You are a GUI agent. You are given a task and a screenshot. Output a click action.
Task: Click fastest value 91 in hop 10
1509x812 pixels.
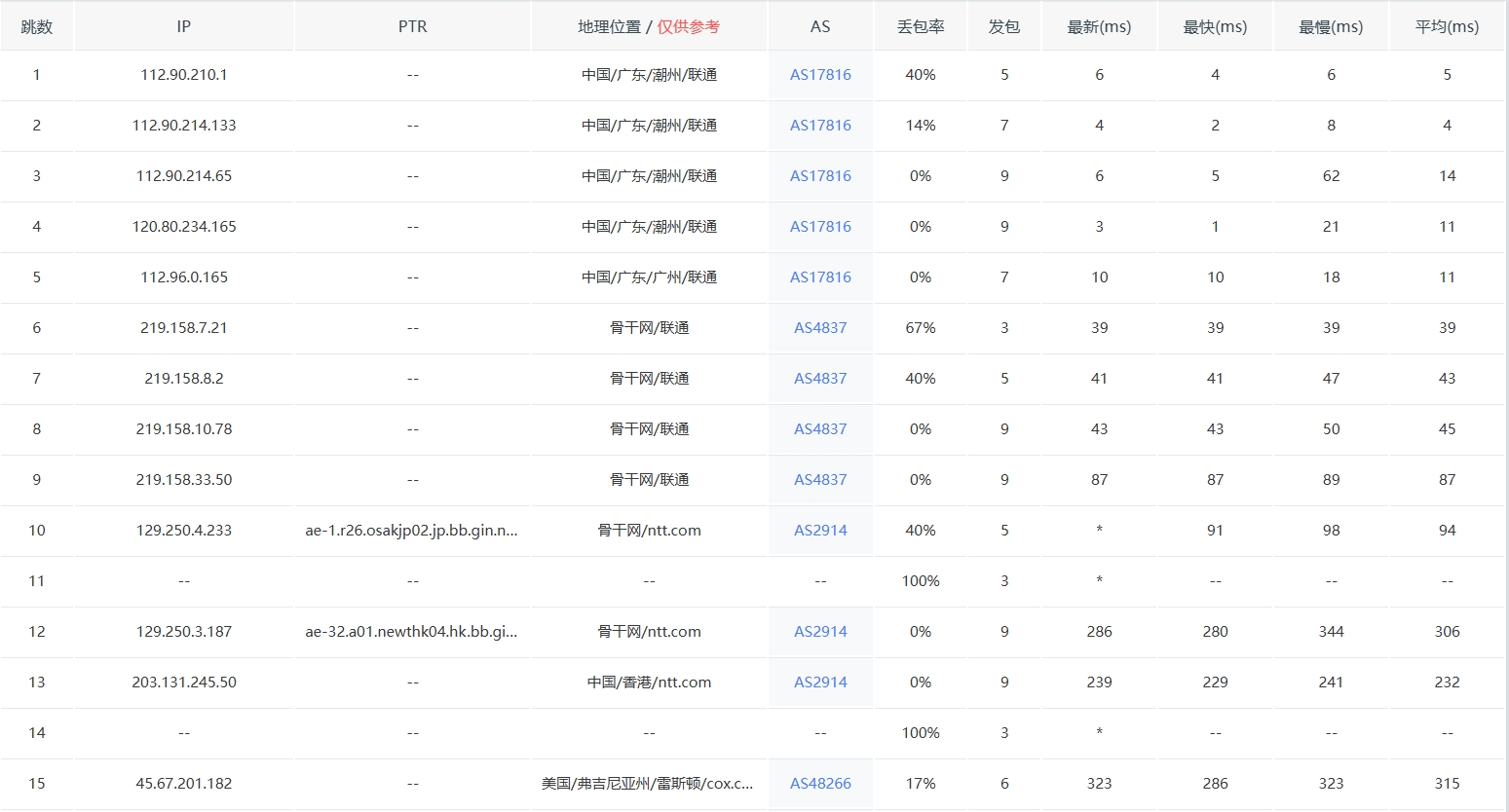click(x=1216, y=531)
